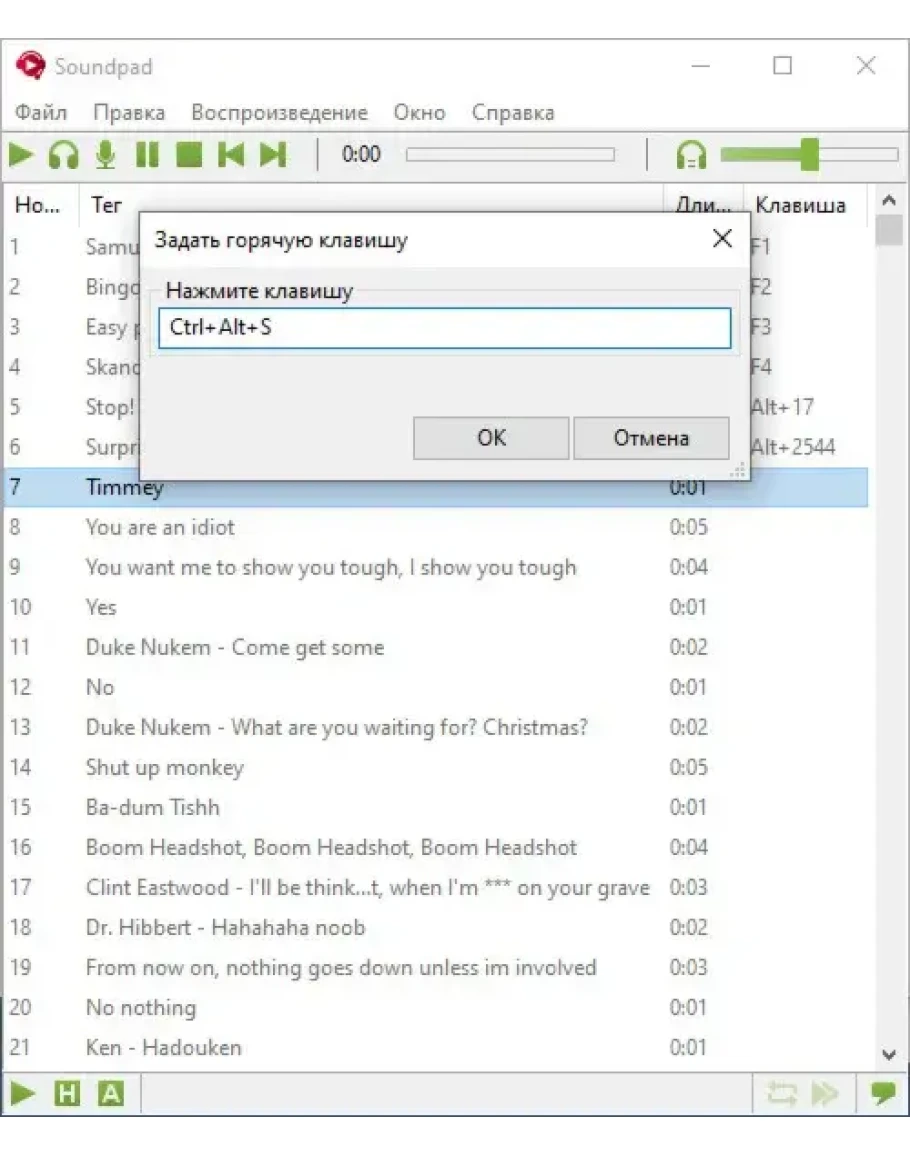Viewport: 910px width, 1155px height.
Task: Click the Отмена button in the dialog
Action: 651,438
